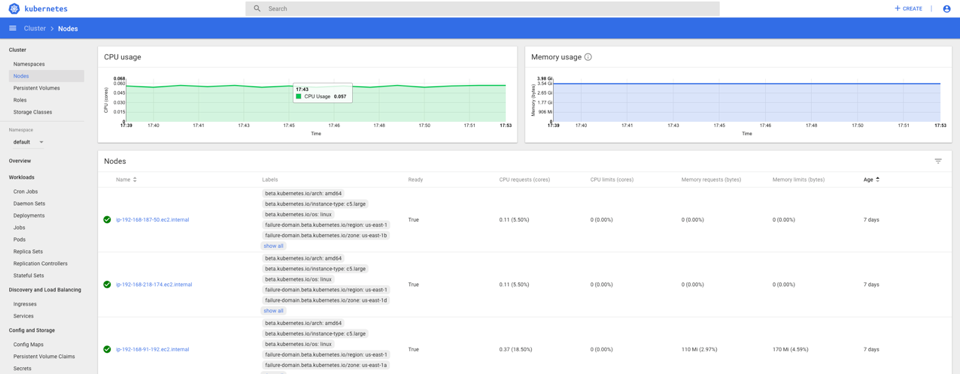
Task: Open Deployments in sidebar
Action: (x=29, y=215)
